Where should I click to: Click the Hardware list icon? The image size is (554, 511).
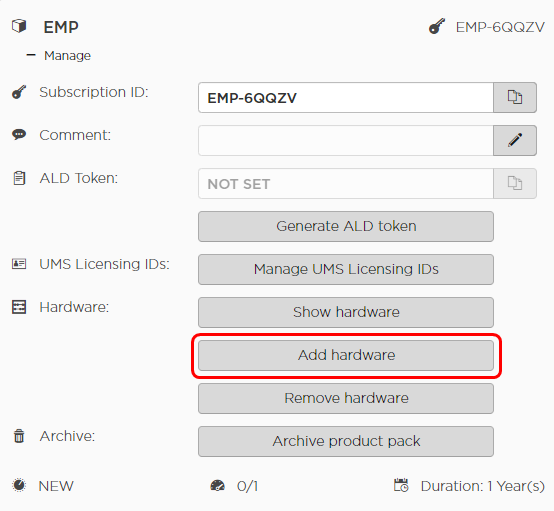click(x=19, y=307)
